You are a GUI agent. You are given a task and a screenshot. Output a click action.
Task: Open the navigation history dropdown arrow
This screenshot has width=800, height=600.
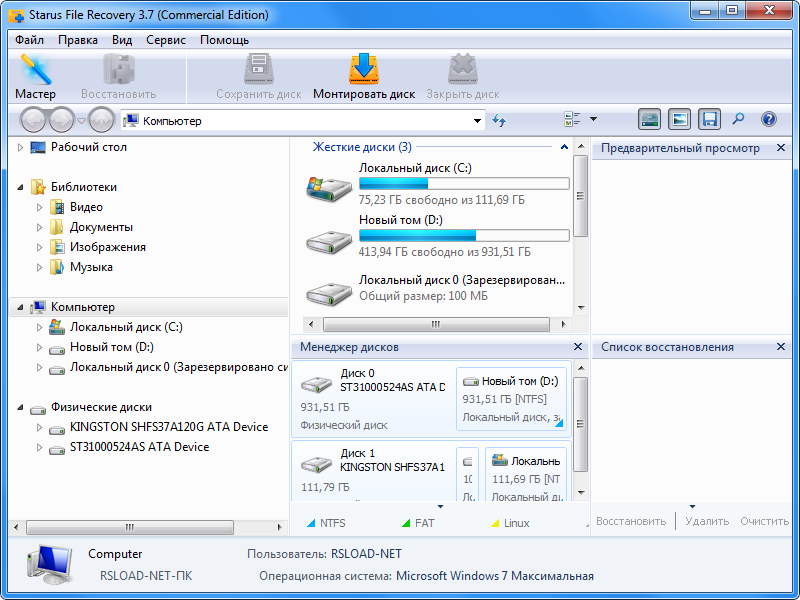coord(81,121)
